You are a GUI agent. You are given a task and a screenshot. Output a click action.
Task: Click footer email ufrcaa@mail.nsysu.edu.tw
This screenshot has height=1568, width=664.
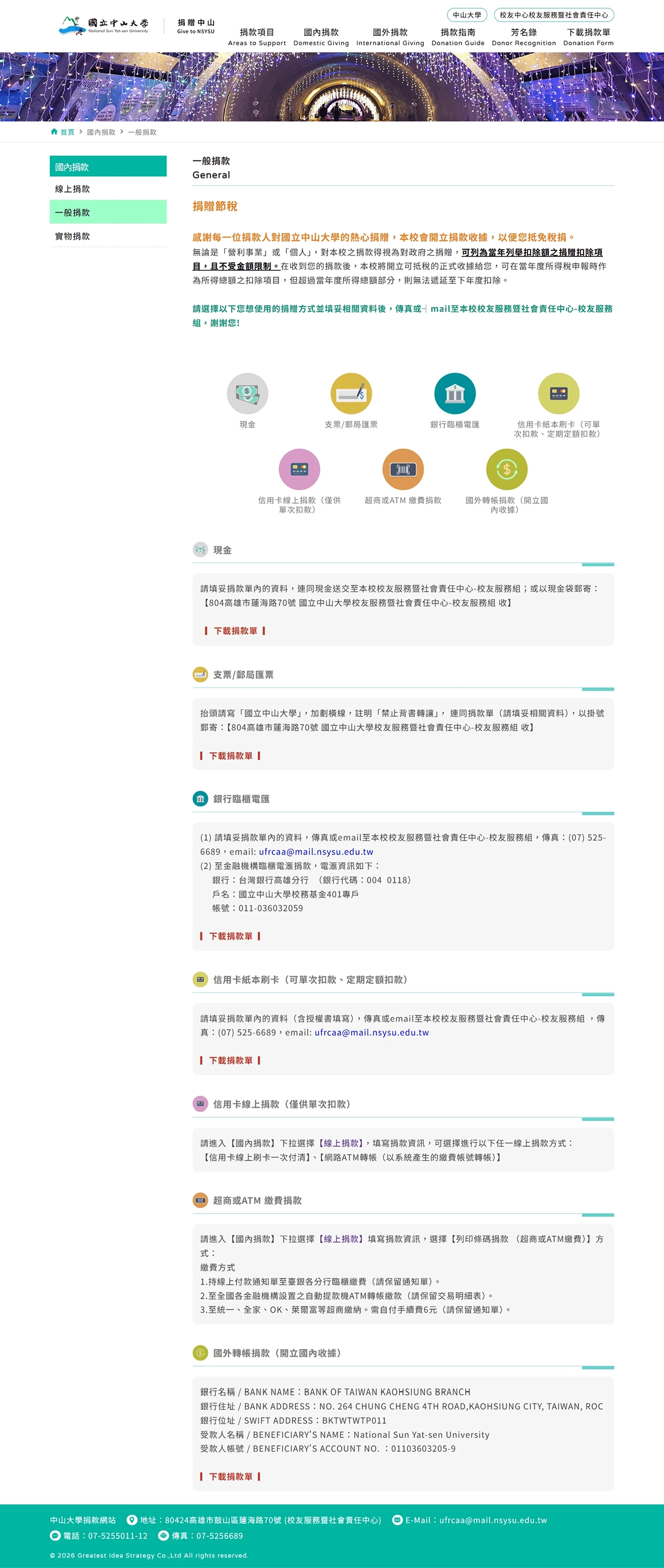[493, 1520]
